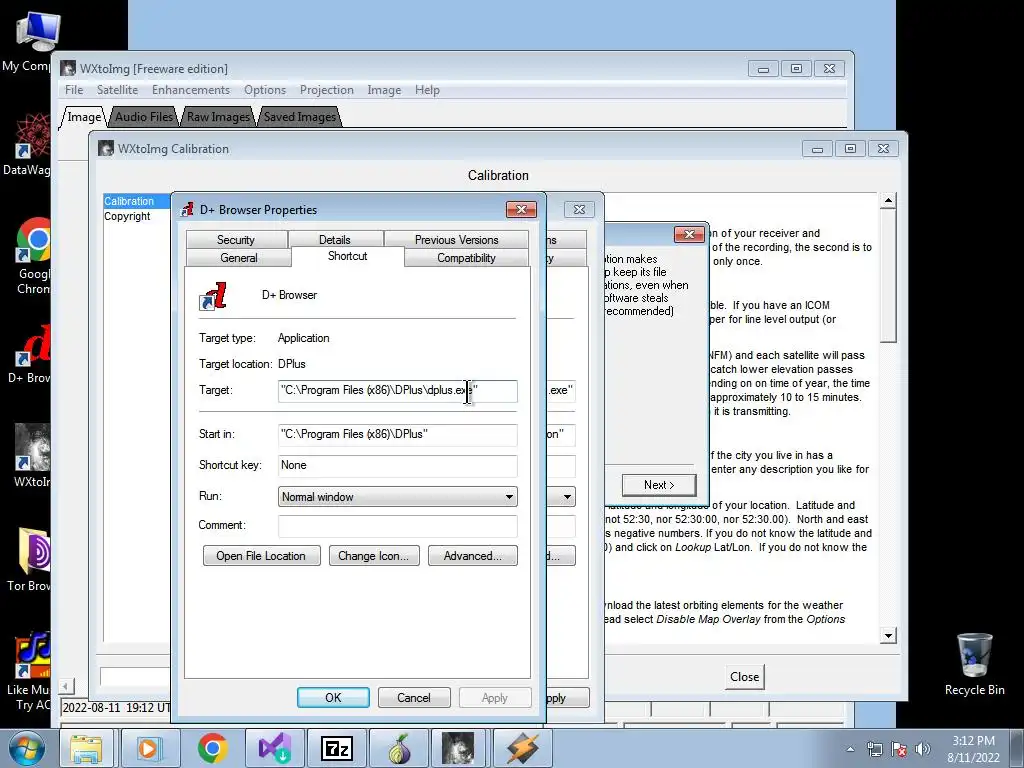Open the Options menu in WXtoImg
Image resolution: width=1024 pixels, height=768 pixels.
coord(264,90)
